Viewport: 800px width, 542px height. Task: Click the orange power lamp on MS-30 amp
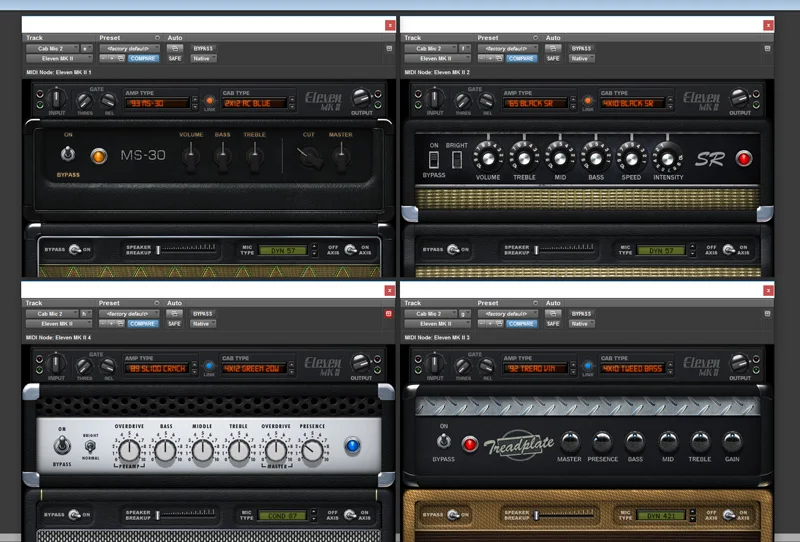(98, 156)
